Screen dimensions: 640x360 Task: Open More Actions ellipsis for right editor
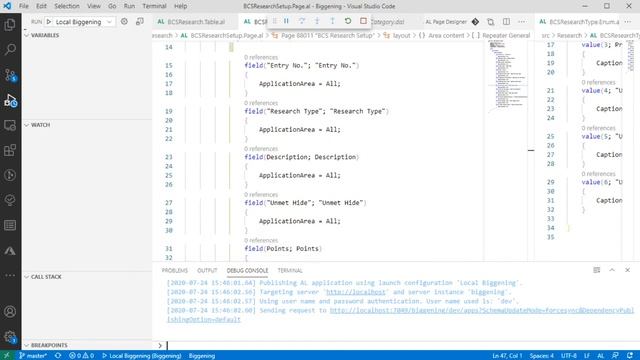[628, 22]
